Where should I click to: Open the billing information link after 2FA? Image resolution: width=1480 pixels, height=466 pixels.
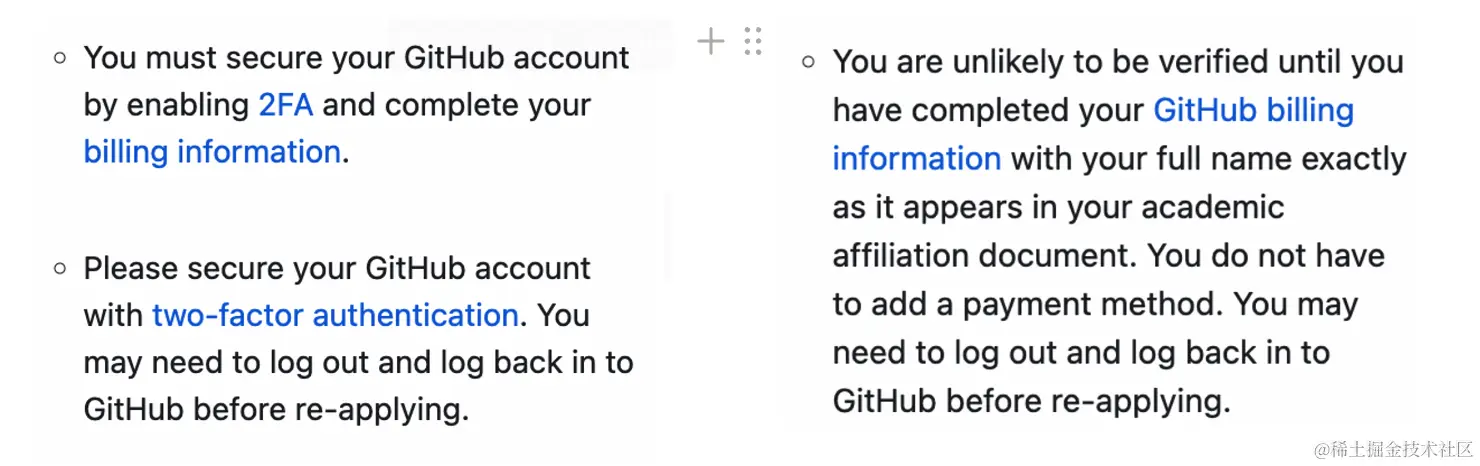click(212, 152)
